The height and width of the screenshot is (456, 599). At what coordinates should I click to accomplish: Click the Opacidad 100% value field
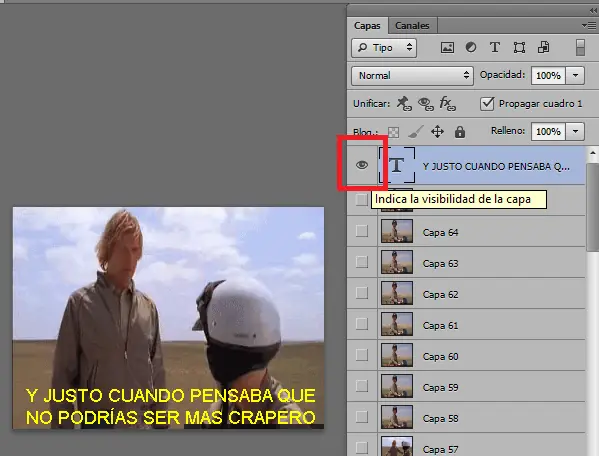click(549, 75)
